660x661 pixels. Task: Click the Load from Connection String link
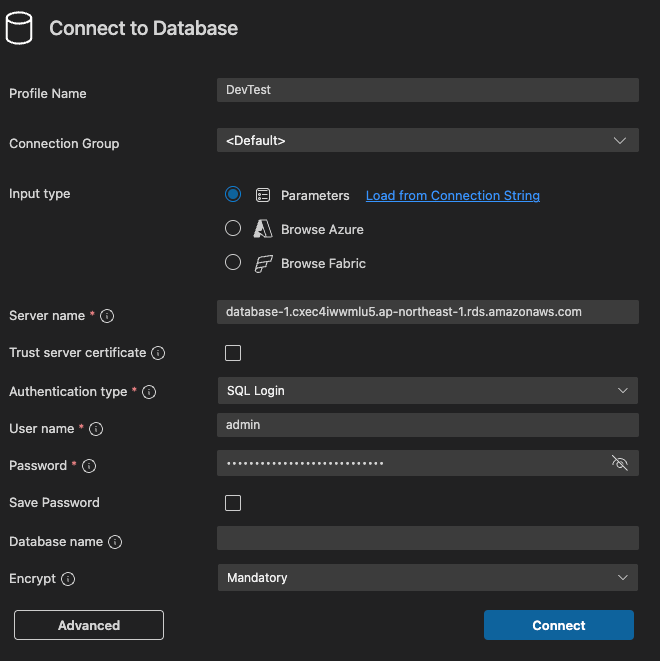(452, 196)
